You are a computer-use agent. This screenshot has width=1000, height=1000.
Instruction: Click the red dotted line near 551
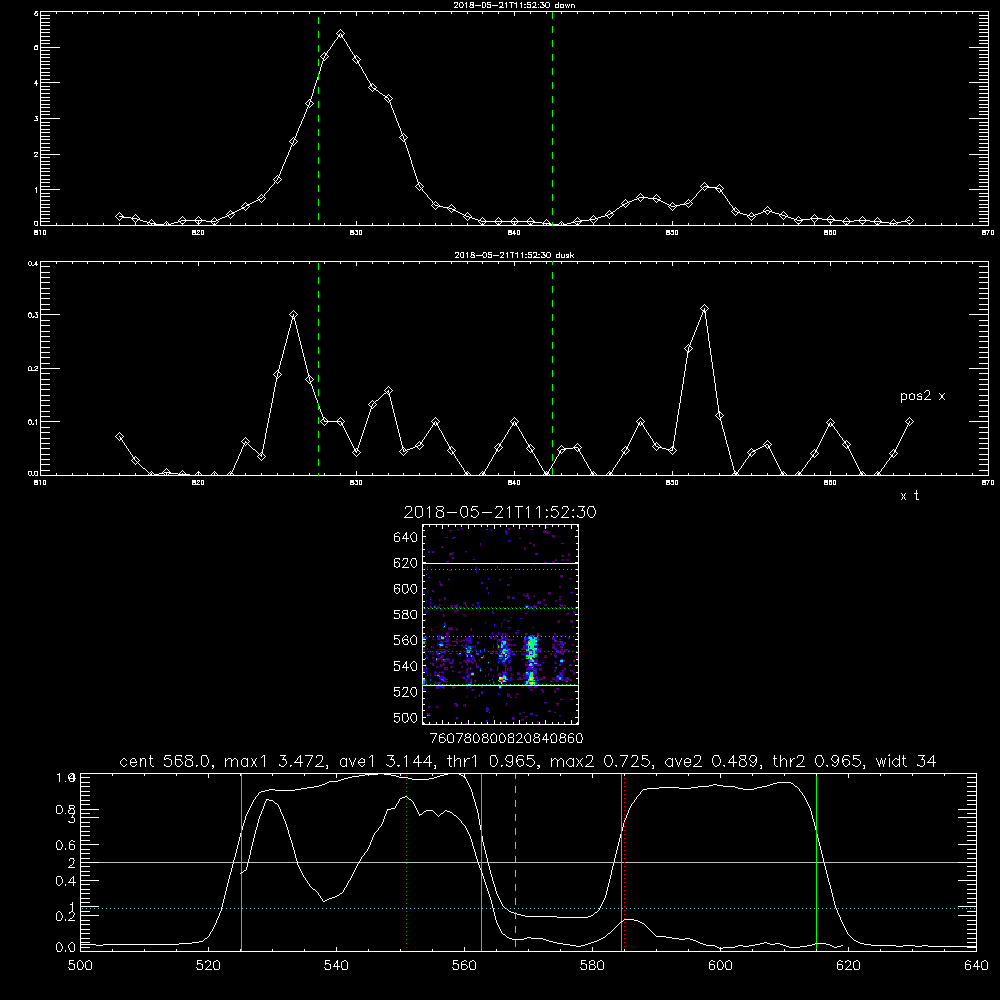coord(407,861)
